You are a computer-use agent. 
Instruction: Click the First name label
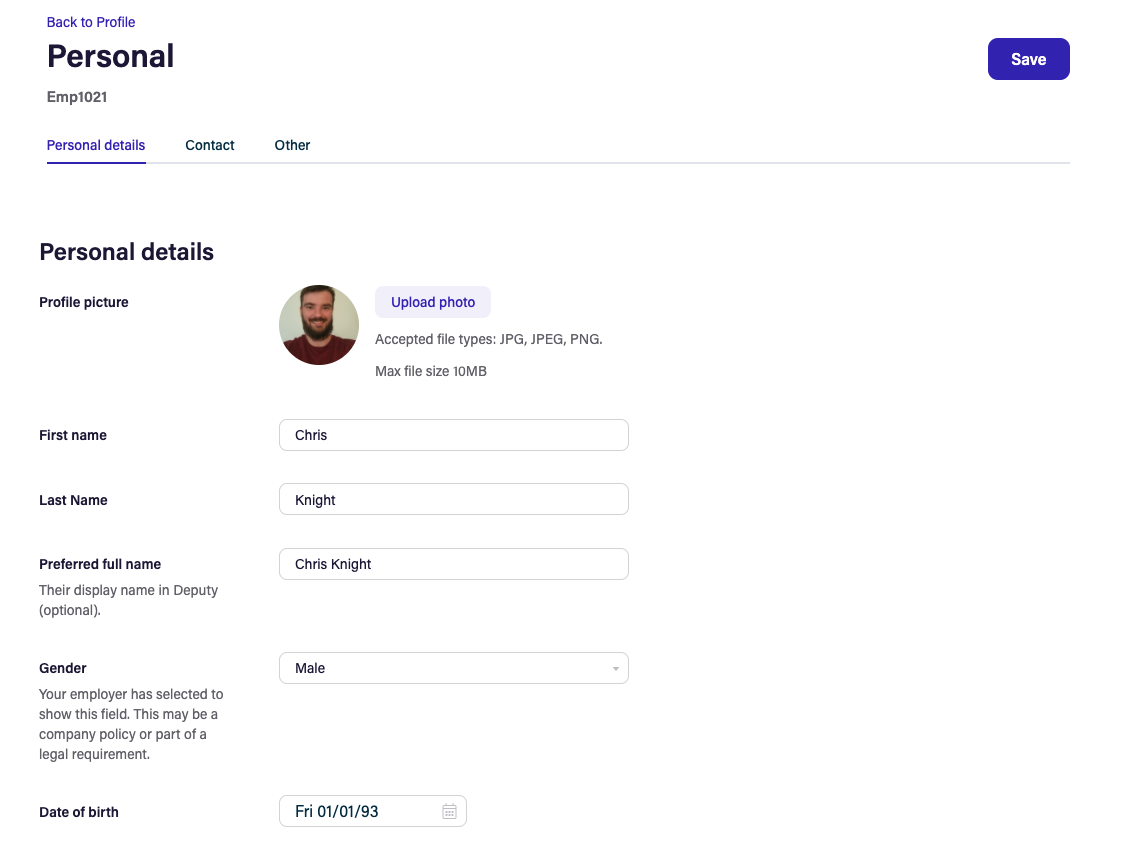click(73, 435)
